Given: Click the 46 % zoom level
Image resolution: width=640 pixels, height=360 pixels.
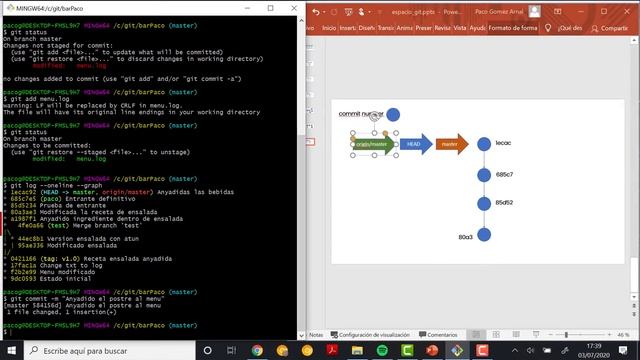Looking at the screenshot, I should [623, 335].
